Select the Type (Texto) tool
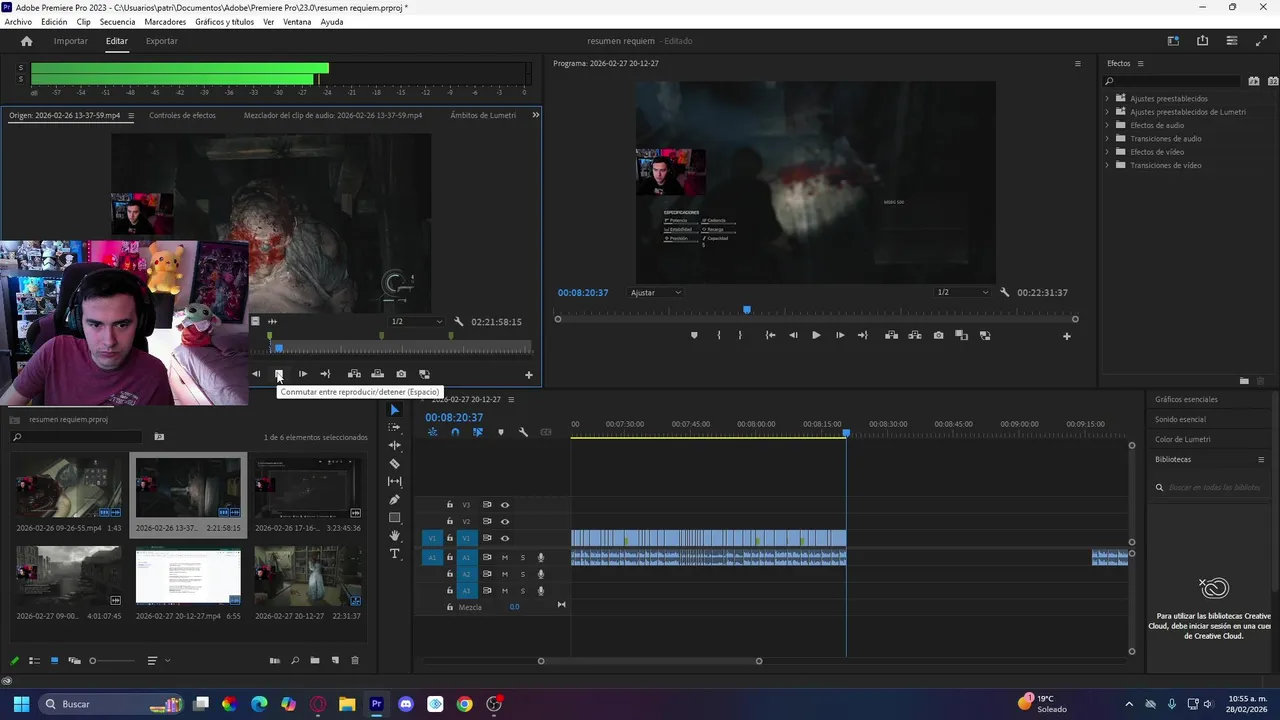 coord(394,553)
